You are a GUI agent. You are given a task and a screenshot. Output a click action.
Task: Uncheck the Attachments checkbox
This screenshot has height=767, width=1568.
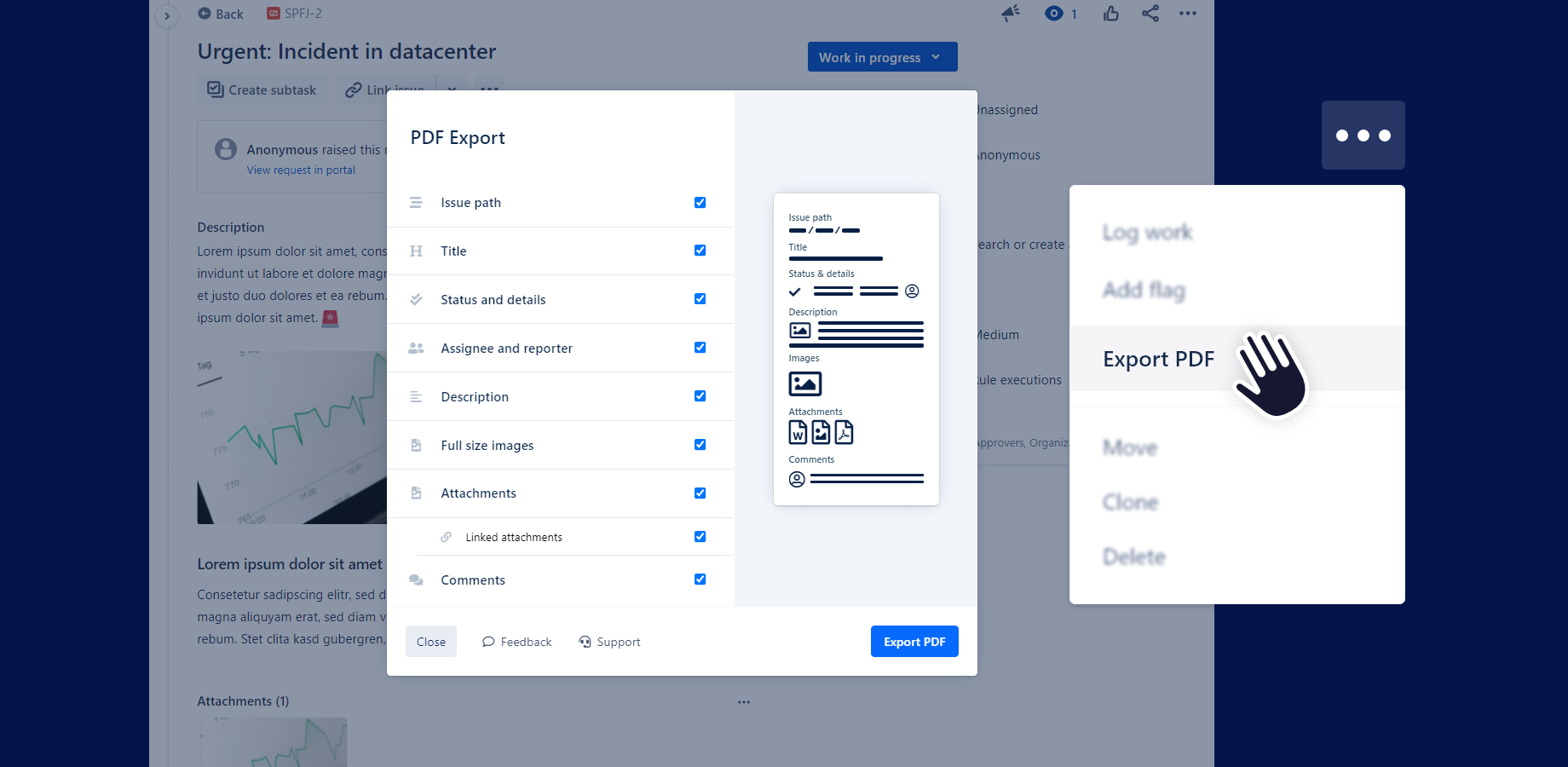click(700, 493)
